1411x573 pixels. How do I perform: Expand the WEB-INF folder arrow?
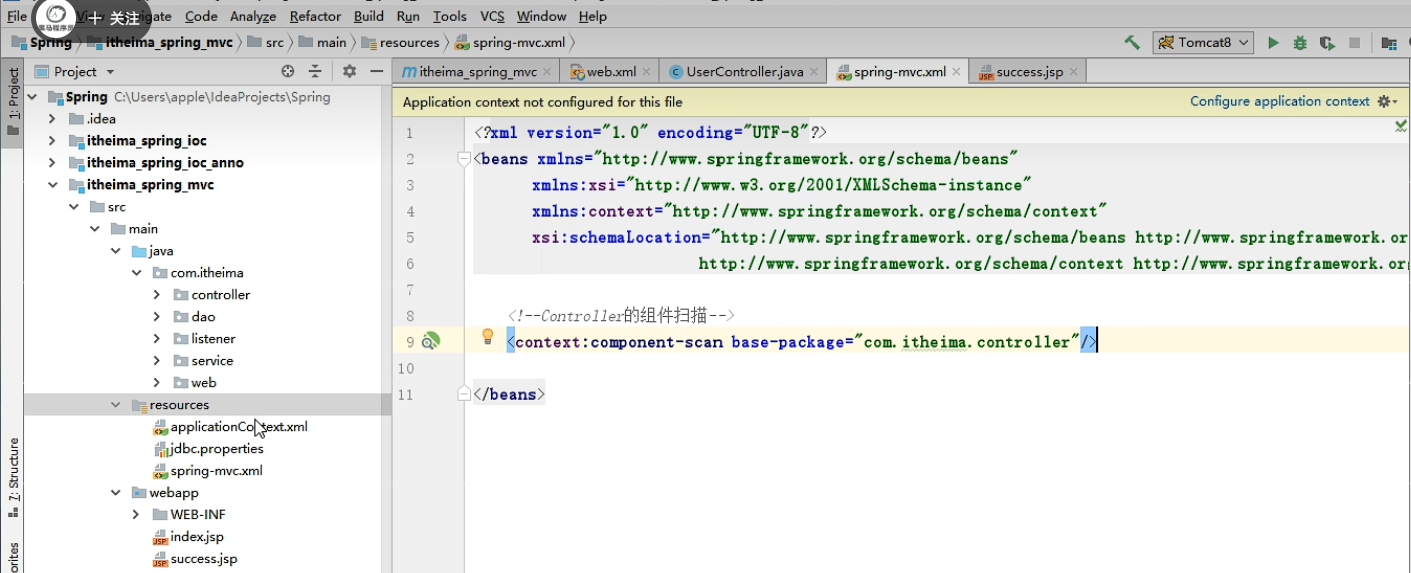136,515
